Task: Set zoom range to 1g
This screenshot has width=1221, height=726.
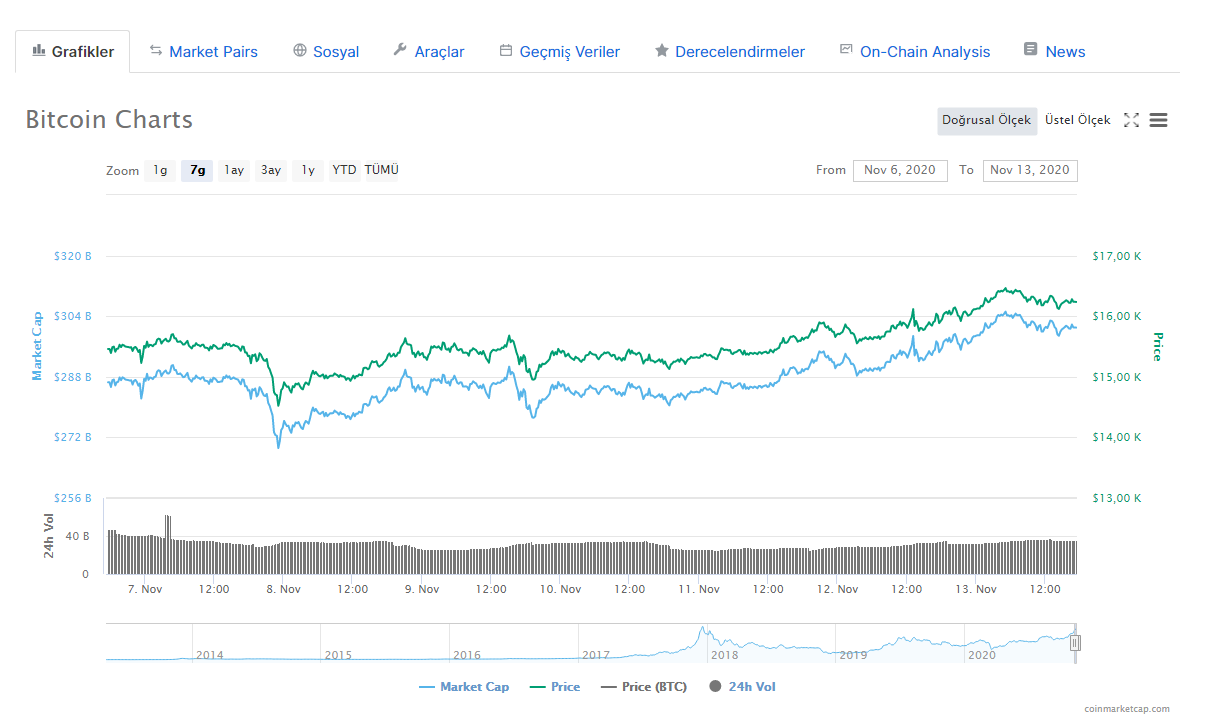Action: (x=160, y=170)
